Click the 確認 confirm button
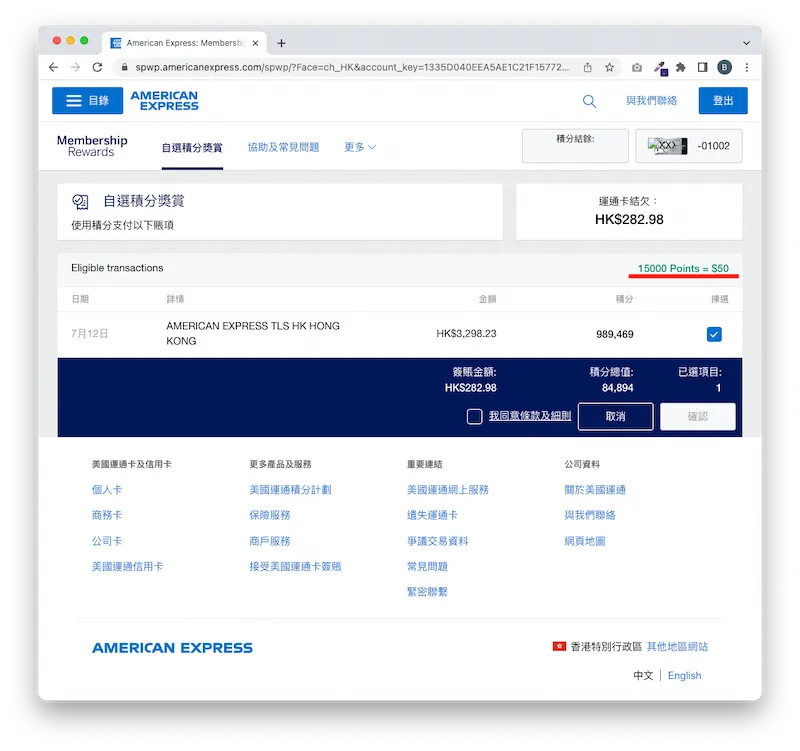This screenshot has height=751, width=800. click(x=697, y=416)
